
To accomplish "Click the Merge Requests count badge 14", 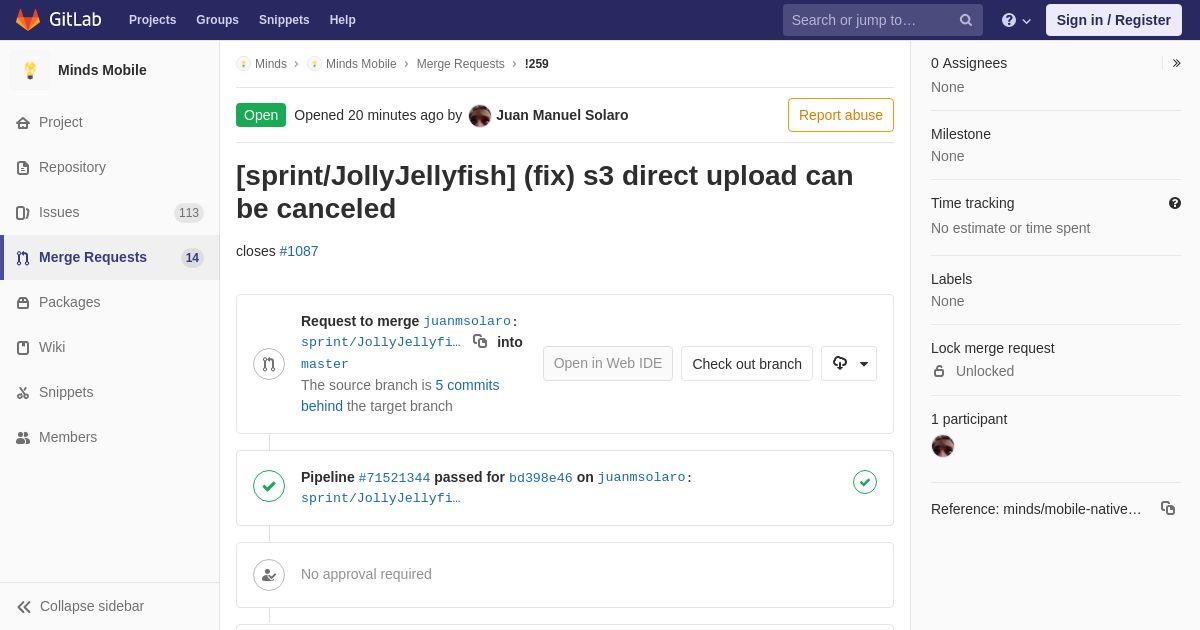I will tap(193, 258).
